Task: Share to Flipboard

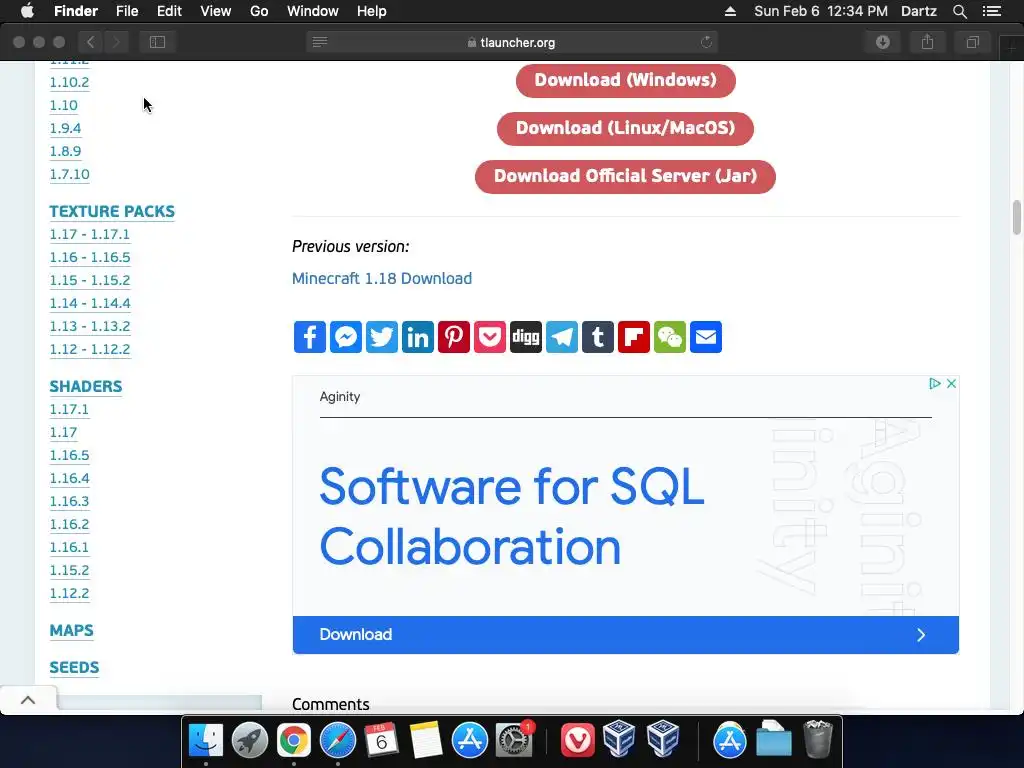Action: point(633,337)
